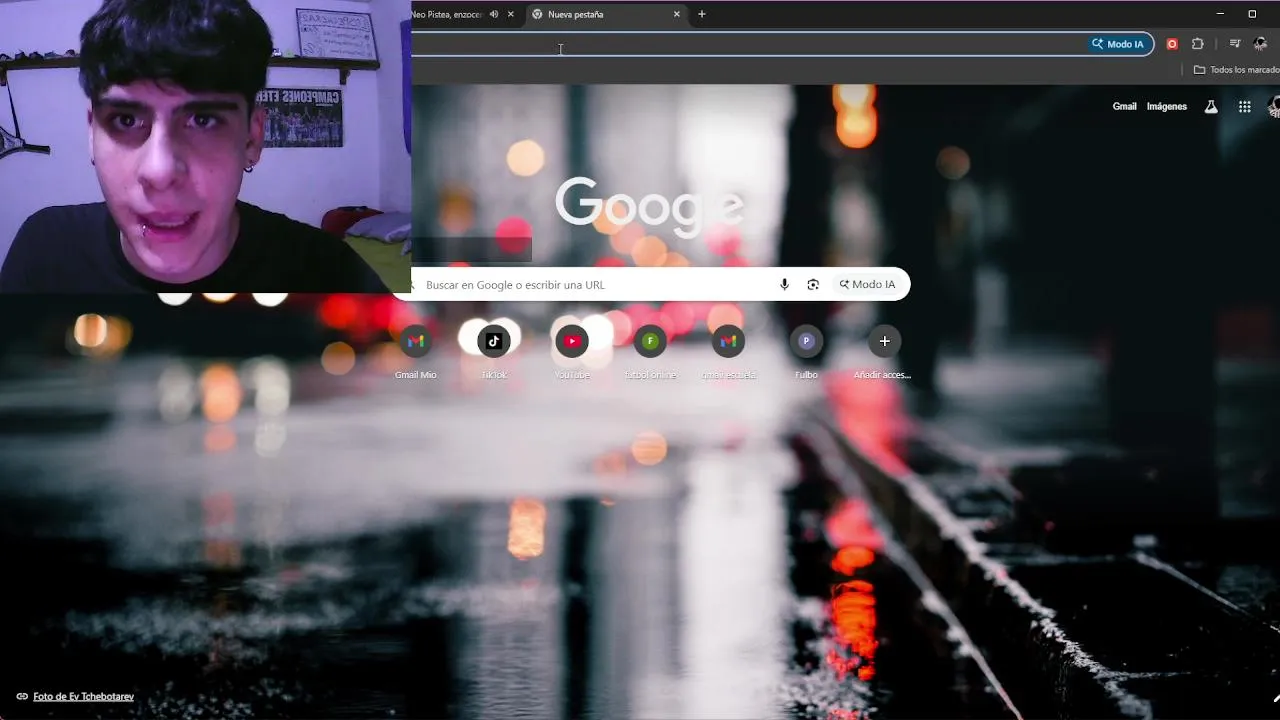Click Modo IA in the Google search box
The width and height of the screenshot is (1280, 720).
tap(868, 285)
